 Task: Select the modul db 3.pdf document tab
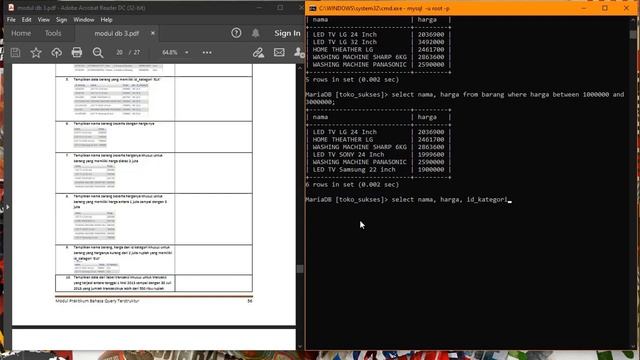[117, 33]
